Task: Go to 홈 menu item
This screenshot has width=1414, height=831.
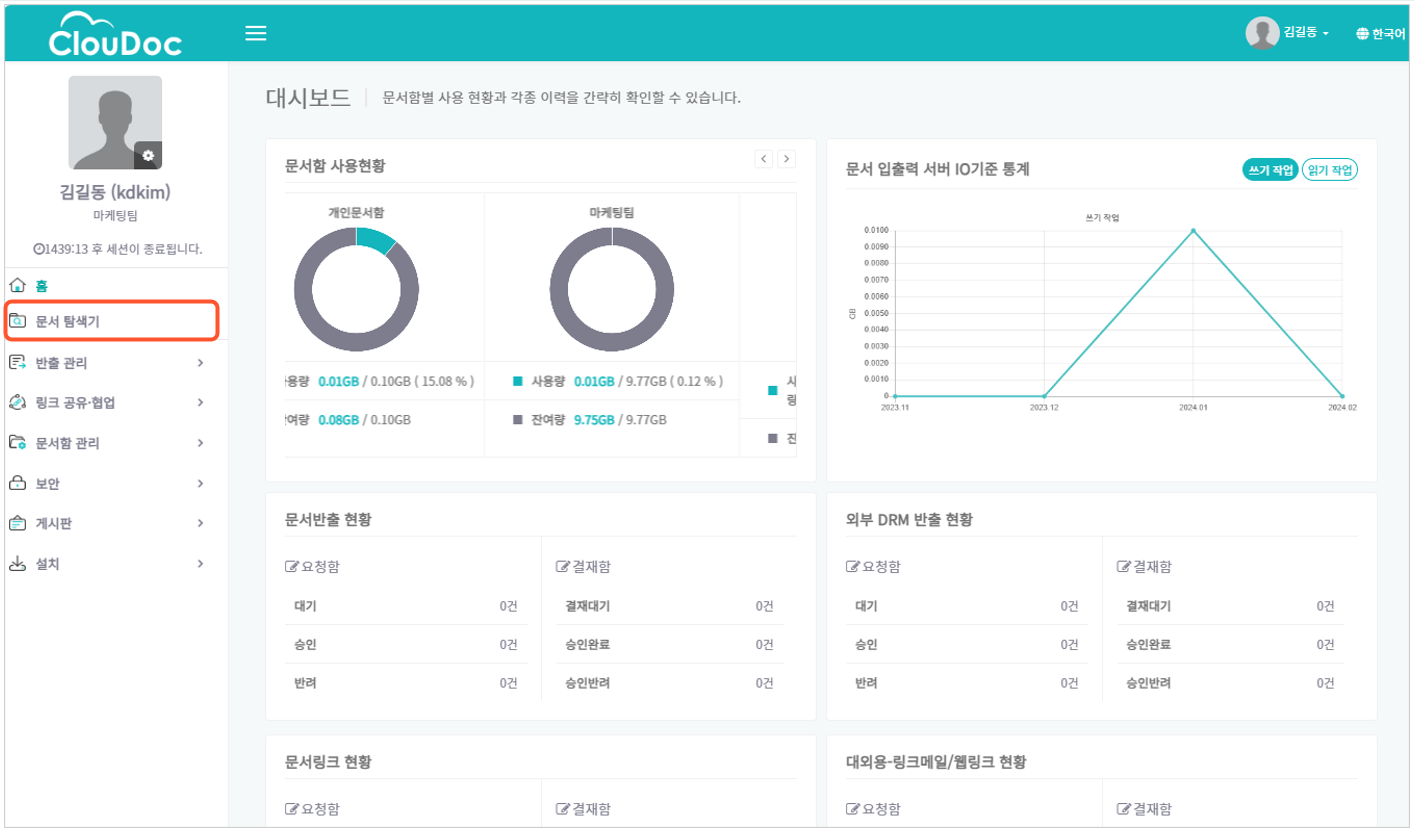Action: pyautogui.click(x=42, y=286)
